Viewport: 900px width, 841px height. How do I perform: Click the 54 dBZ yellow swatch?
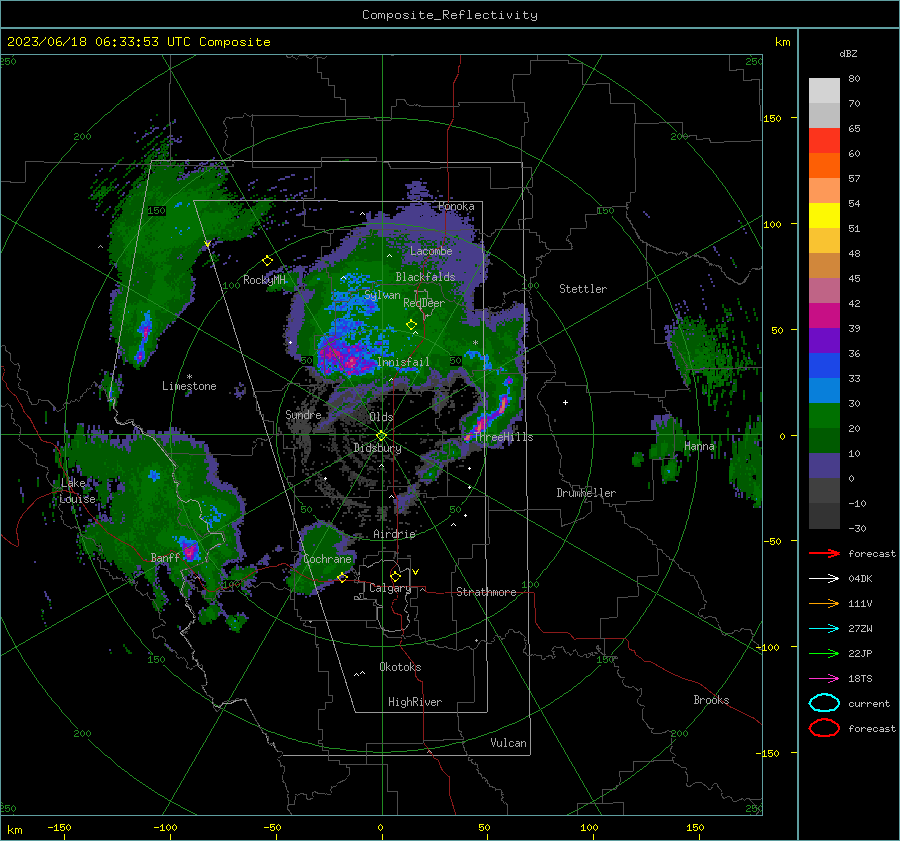[x=824, y=216]
